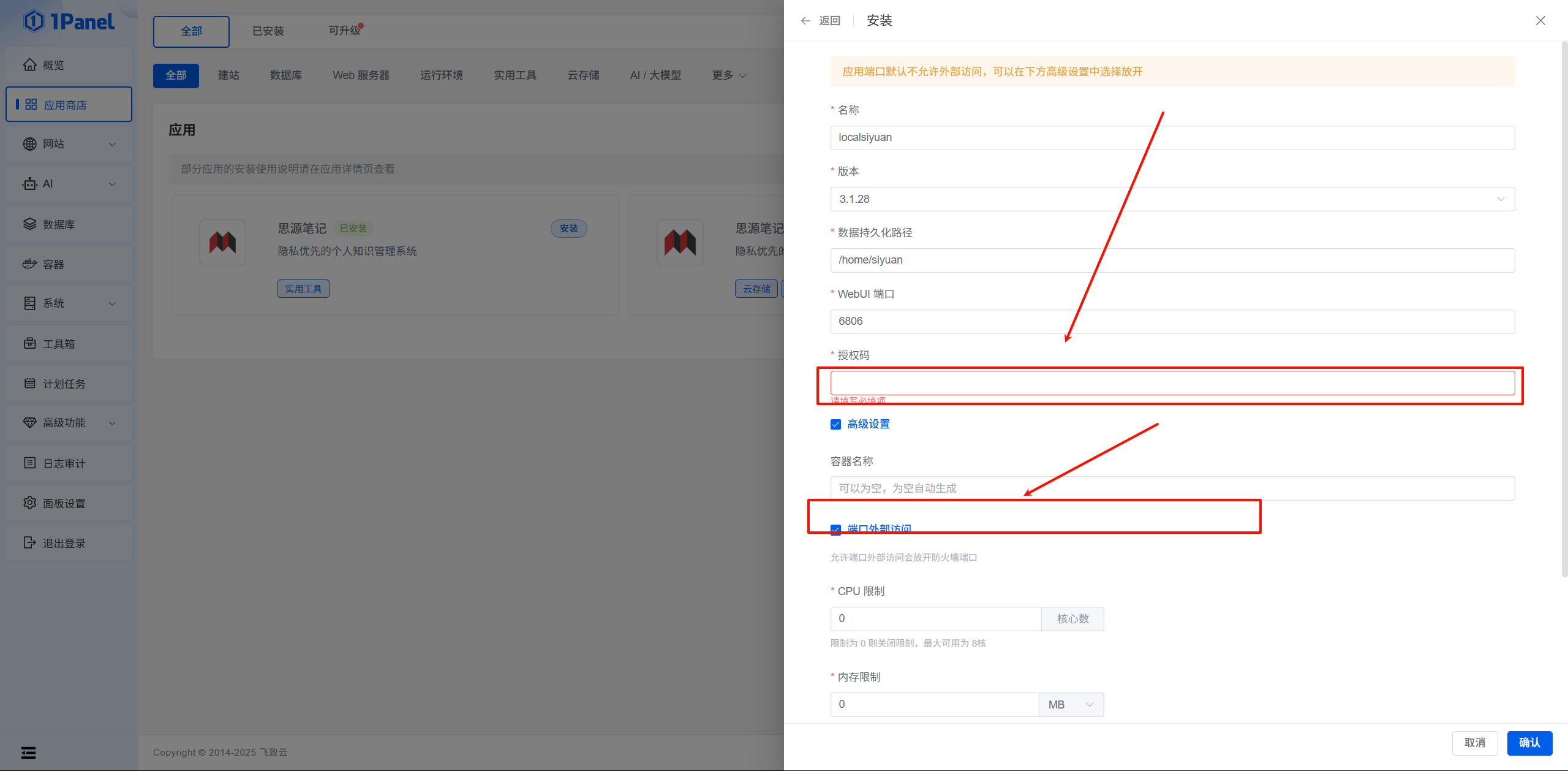The width and height of the screenshot is (1568, 771).
Task: Open the version 3.1.28 dropdown
Action: tap(1172, 199)
